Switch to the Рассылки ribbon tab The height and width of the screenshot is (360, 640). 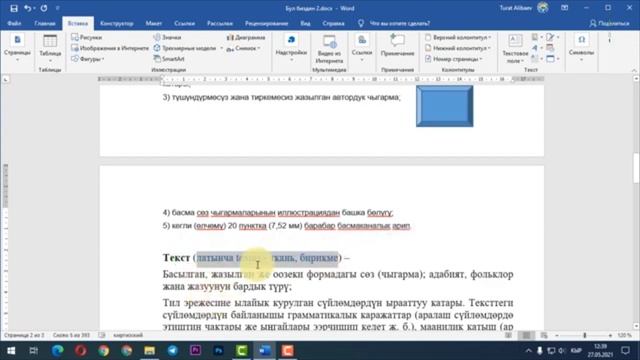(x=220, y=24)
